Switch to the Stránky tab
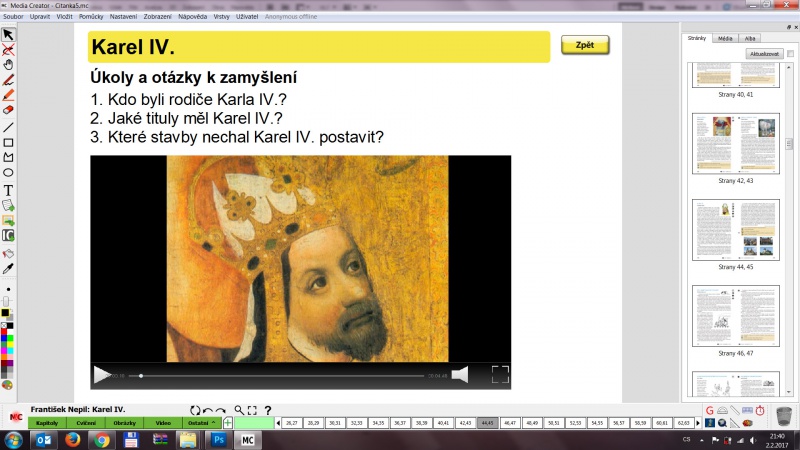 [696, 38]
